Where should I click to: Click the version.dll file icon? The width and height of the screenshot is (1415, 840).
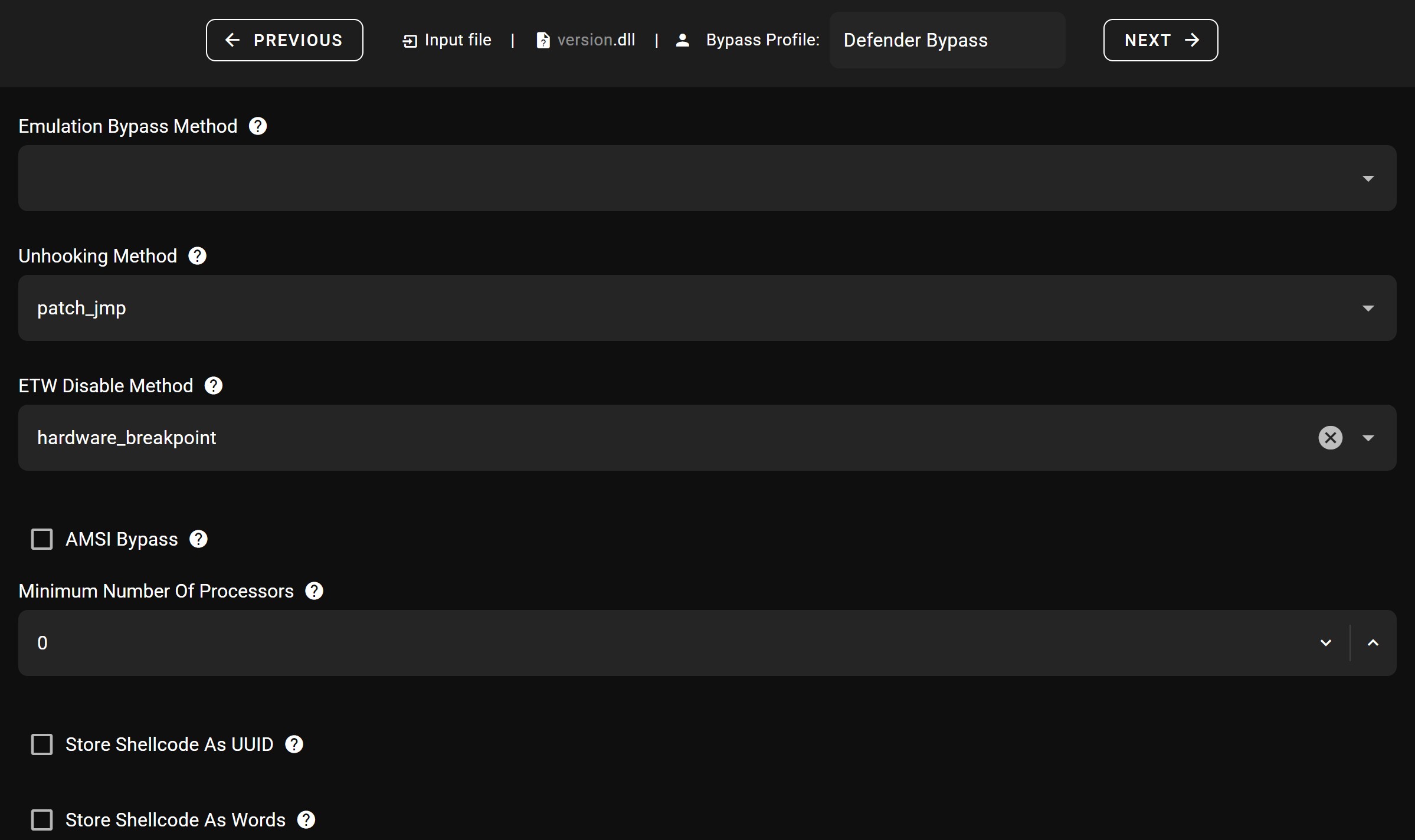543,40
